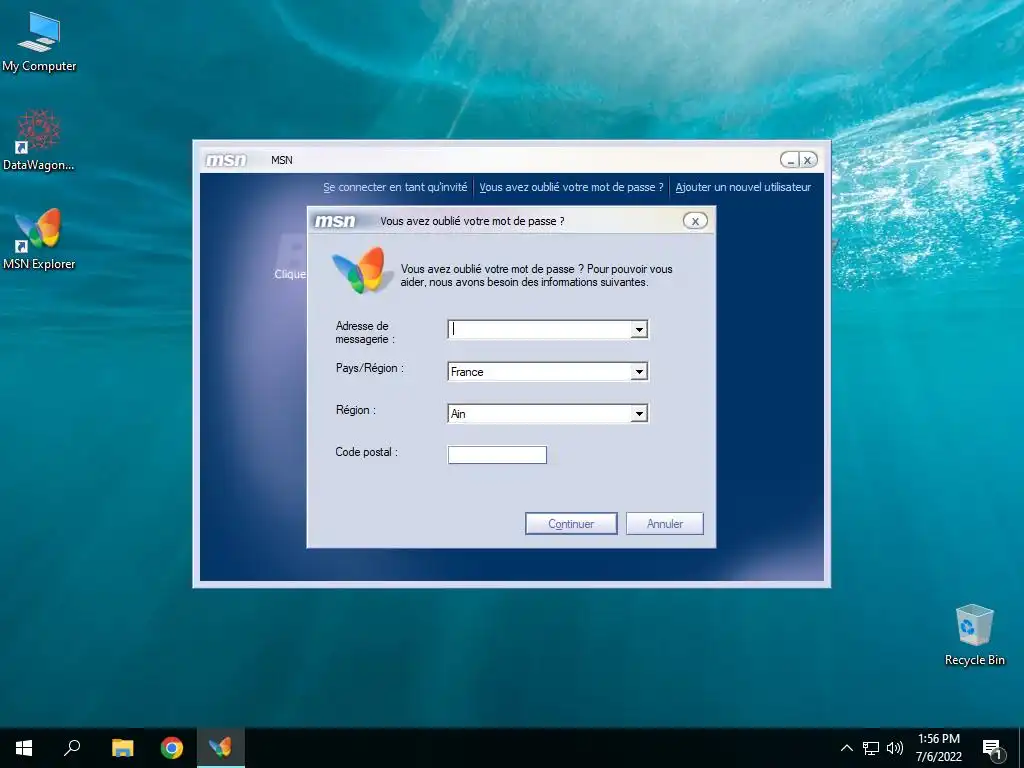Minimize the main MSN window

click(x=790, y=160)
